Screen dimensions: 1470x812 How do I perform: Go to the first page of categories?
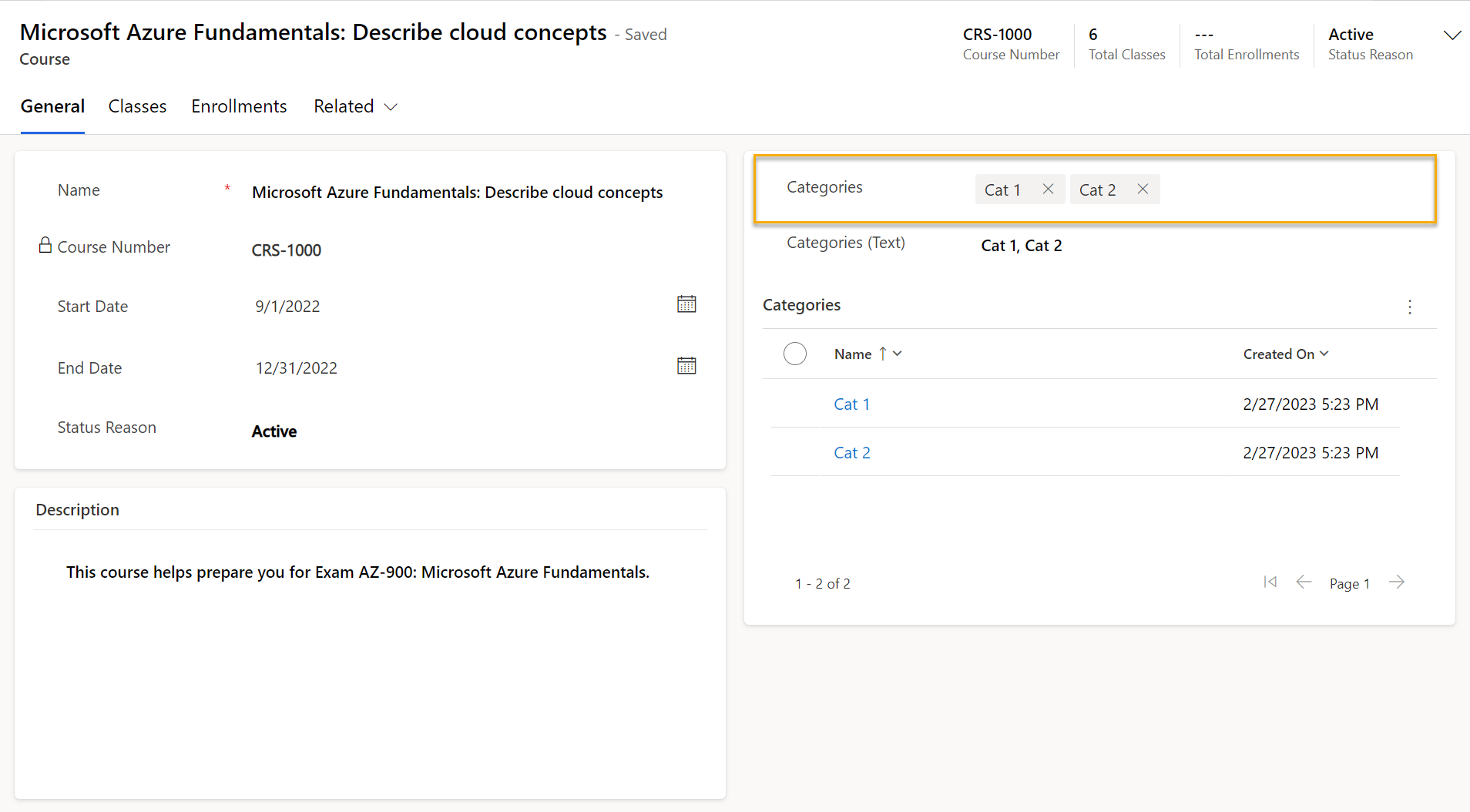pos(1270,582)
